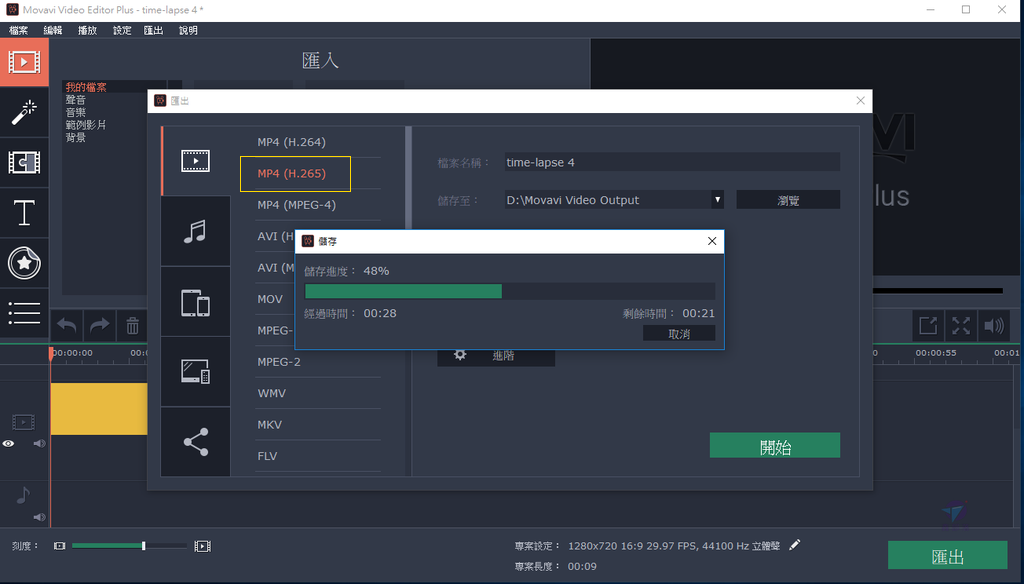Mute the audio track speaker icon
The height and width of the screenshot is (584, 1024).
39,517
